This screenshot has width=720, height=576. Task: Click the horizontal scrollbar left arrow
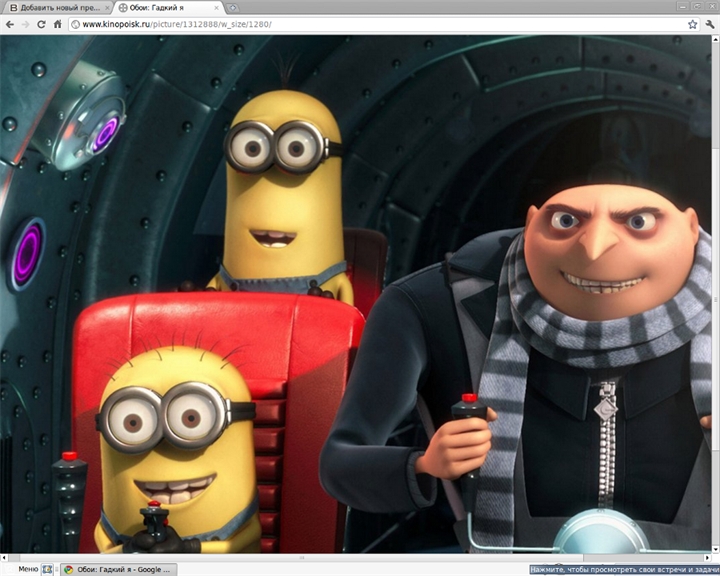(x=4, y=558)
